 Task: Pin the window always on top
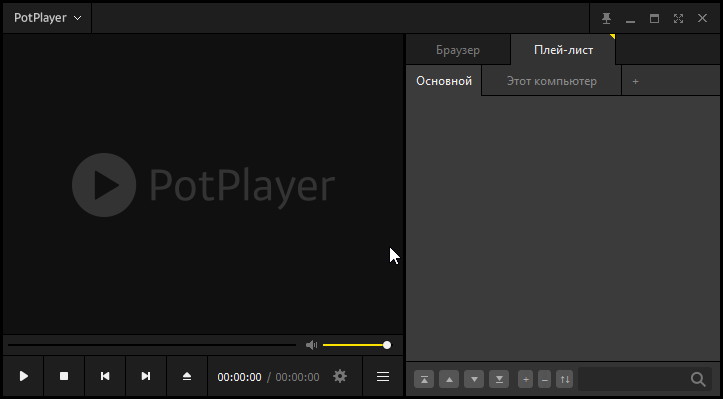(x=606, y=18)
